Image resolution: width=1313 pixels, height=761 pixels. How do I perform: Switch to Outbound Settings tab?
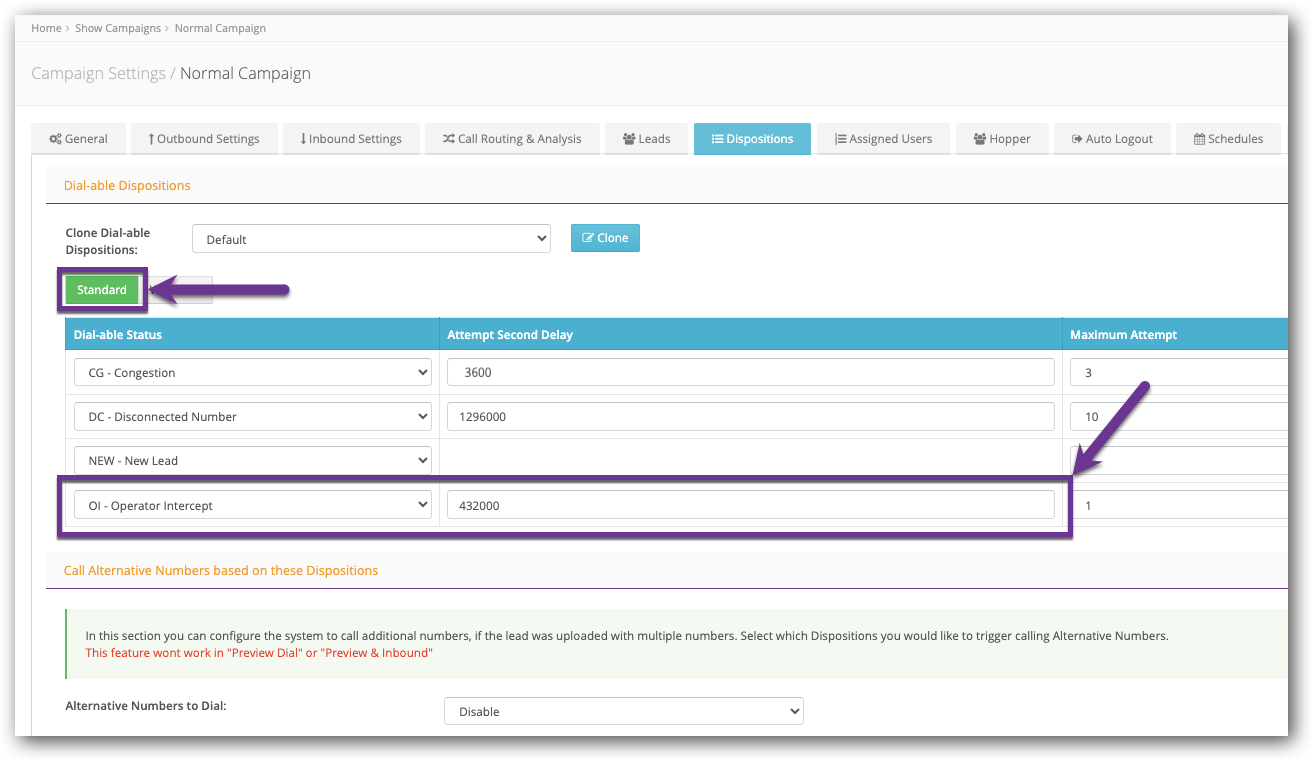(203, 139)
